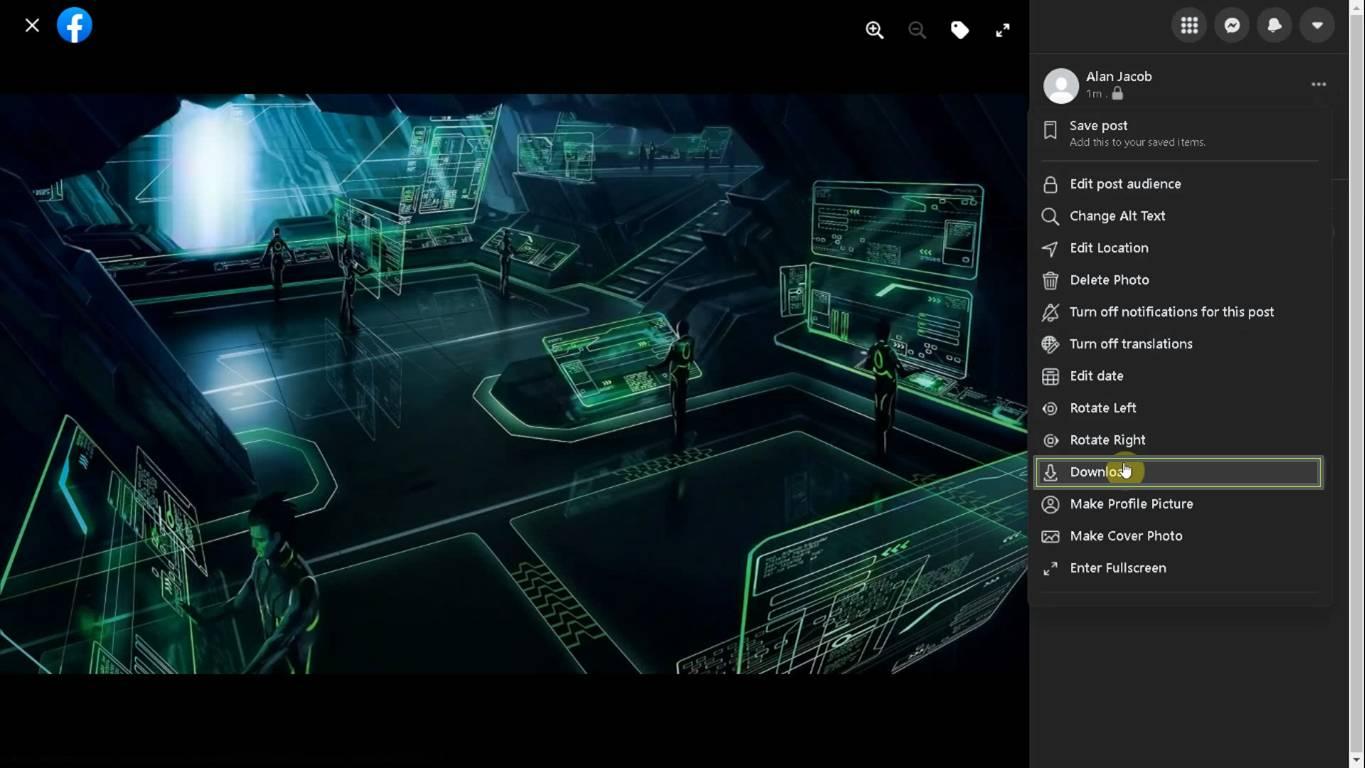This screenshot has width=1365, height=768.
Task: Open the Facebook menu grid icon
Action: 1189,26
